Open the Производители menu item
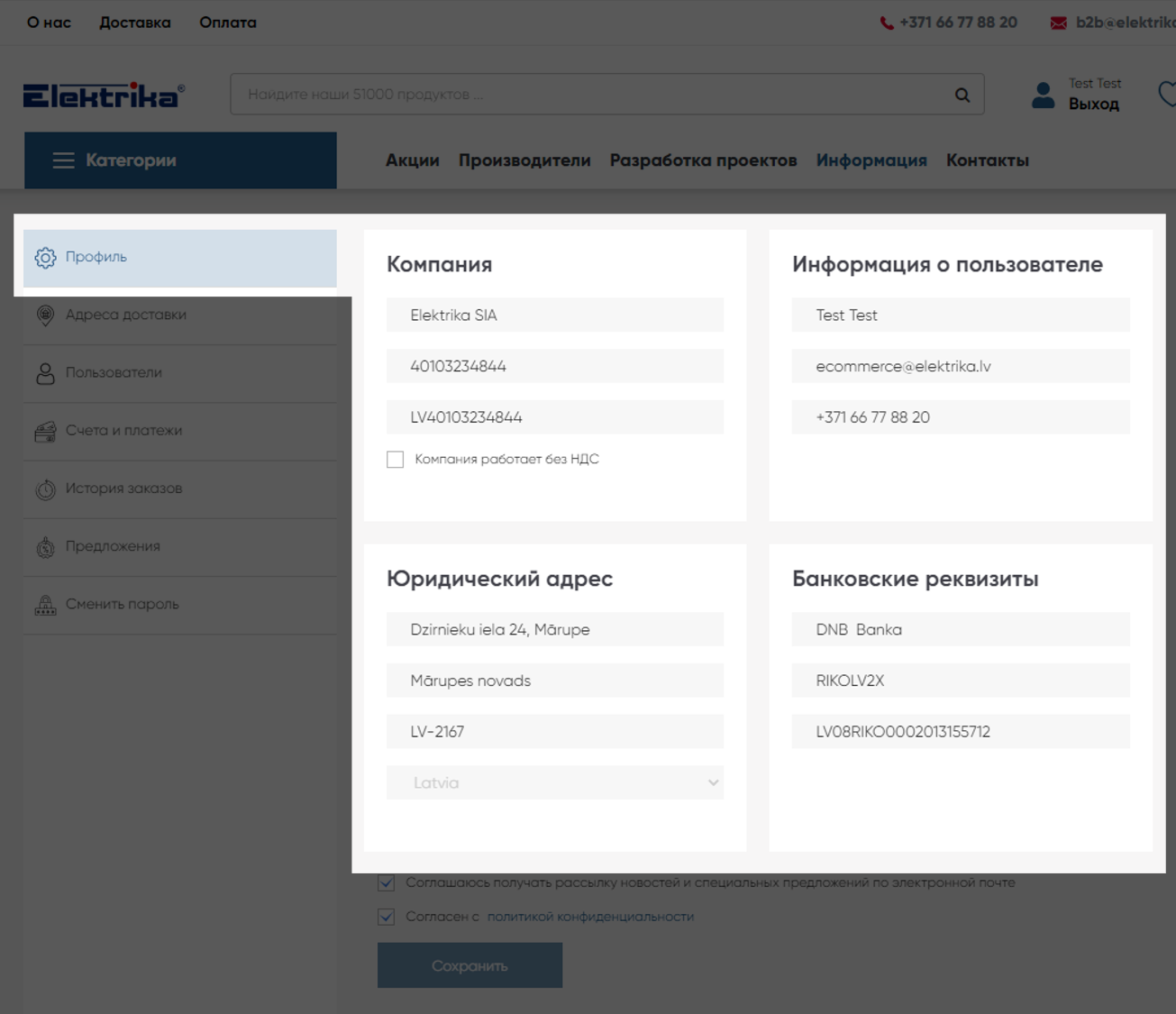The height and width of the screenshot is (1014, 1176). pos(524,160)
